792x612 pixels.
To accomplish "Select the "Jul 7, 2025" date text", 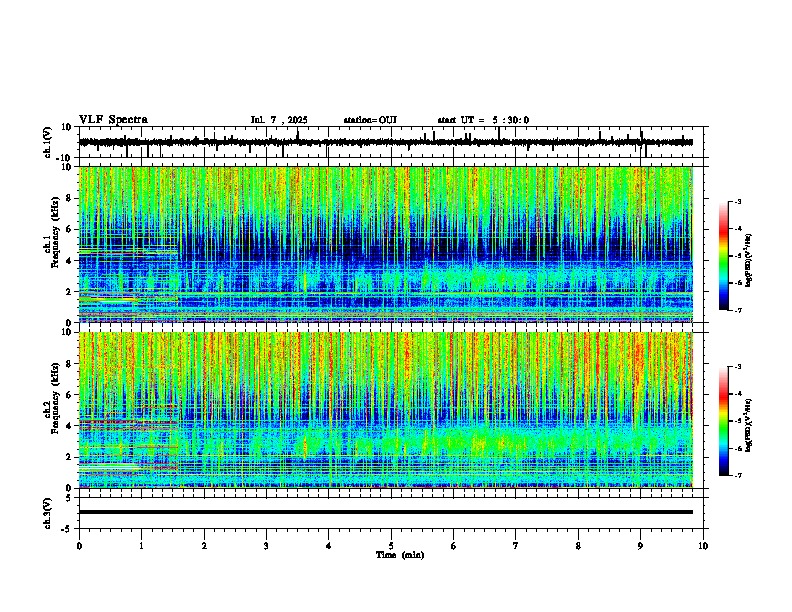I will (279, 120).
